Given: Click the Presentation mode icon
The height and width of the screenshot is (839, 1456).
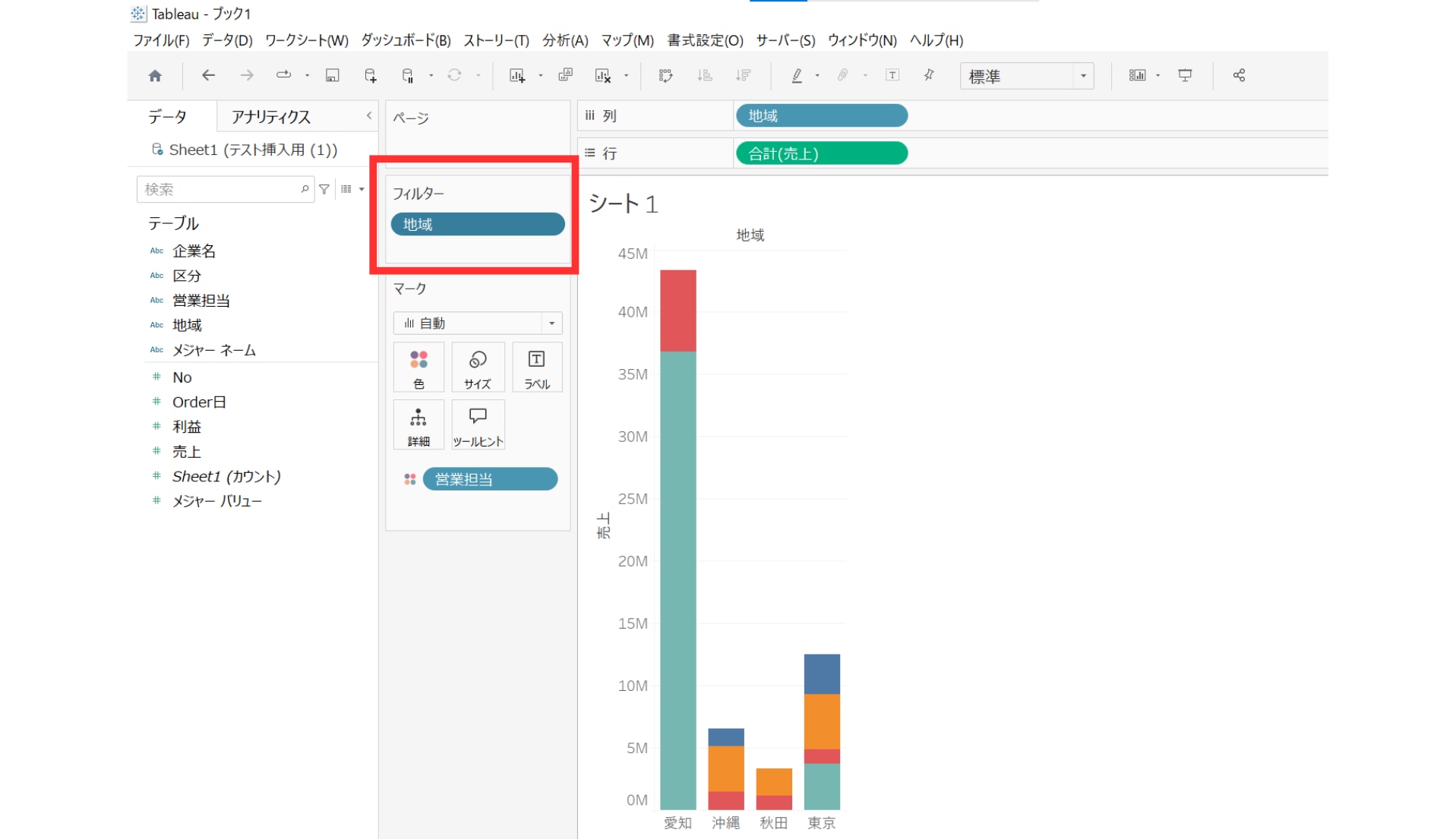Looking at the screenshot, I should point(1184,75).
